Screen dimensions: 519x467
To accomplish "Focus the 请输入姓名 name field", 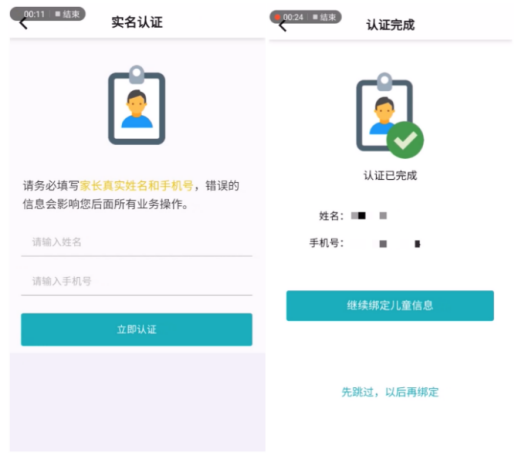I will click(137, 242).
